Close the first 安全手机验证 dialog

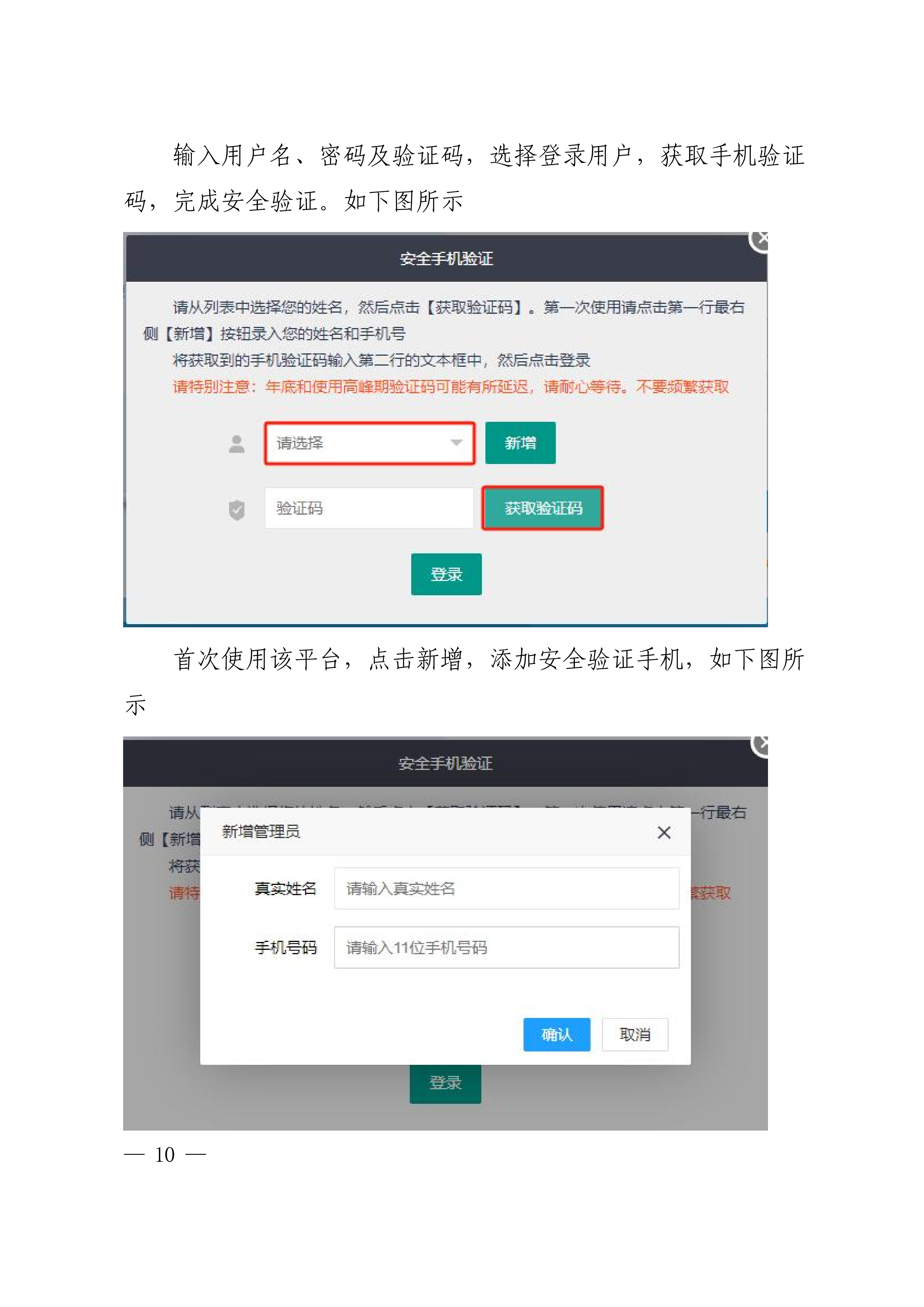(x=759, y=240)
